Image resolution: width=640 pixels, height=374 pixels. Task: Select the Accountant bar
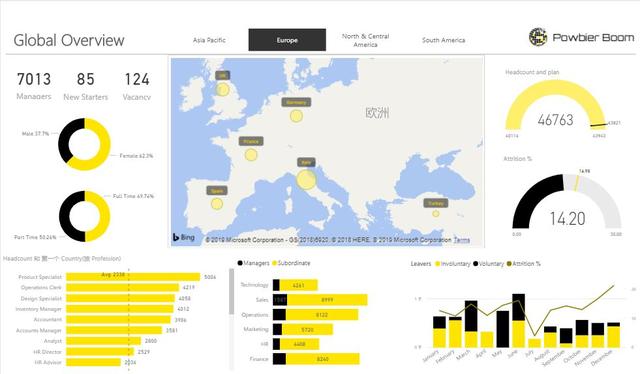click(x=118, y=319)
